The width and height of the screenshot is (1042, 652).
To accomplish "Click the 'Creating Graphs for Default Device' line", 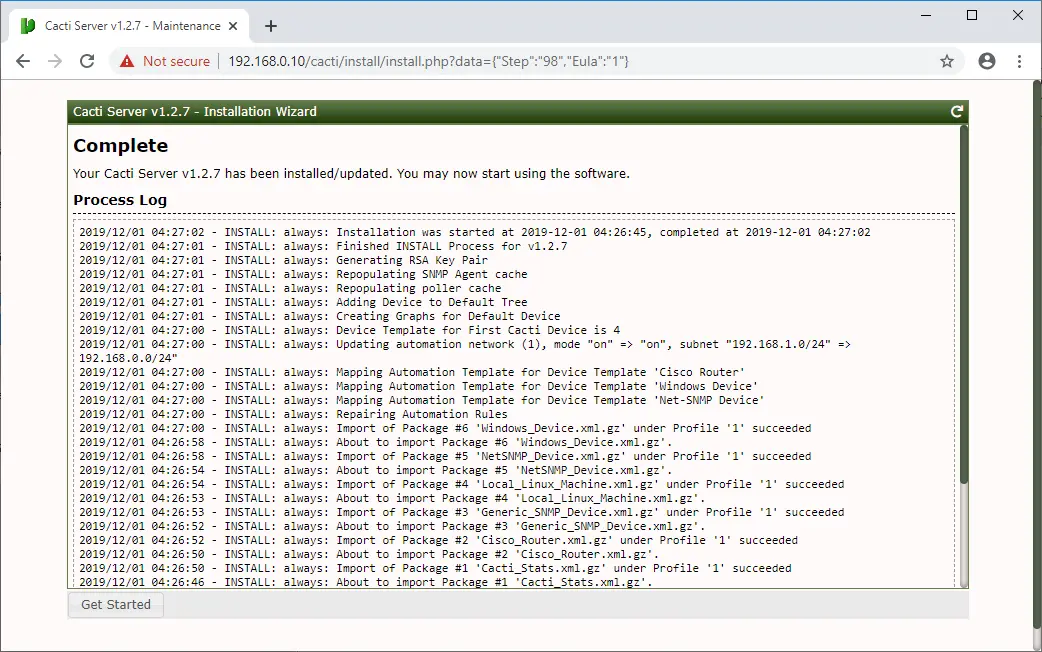I will click(x=320, y=316).
